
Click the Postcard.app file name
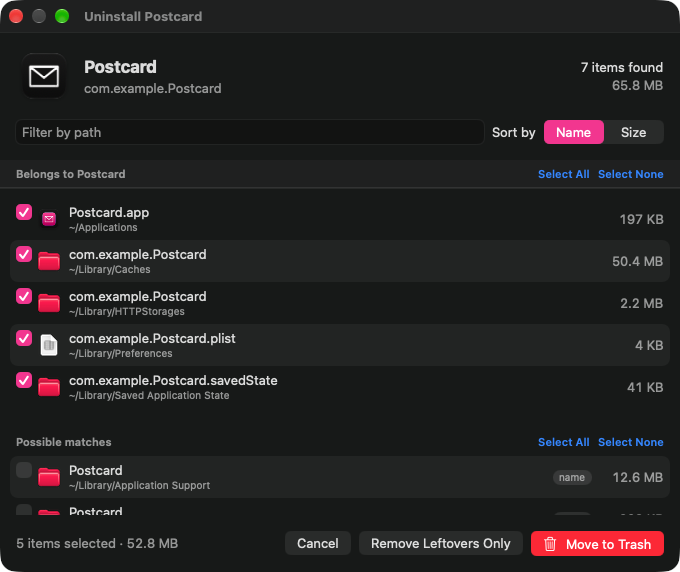point(109,212)
